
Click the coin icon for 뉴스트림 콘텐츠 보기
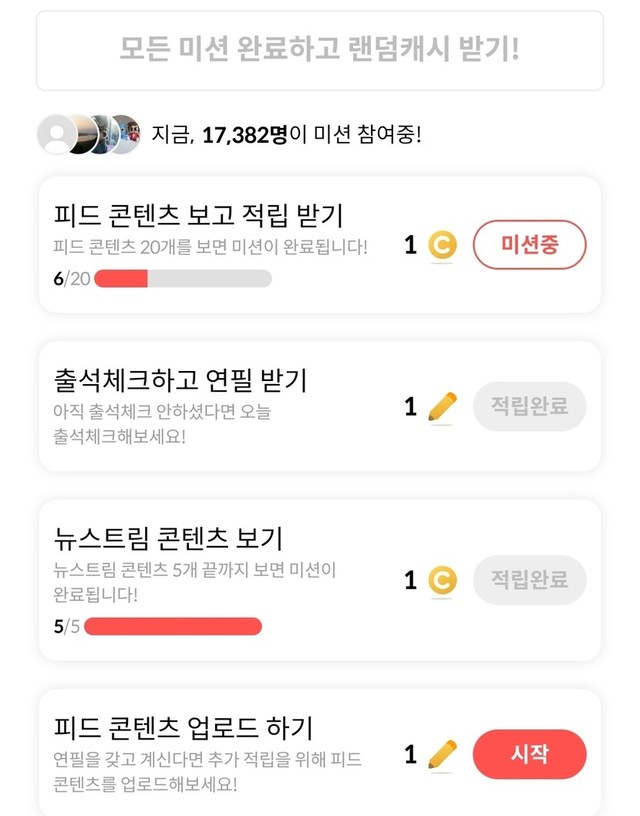[442, 580]
